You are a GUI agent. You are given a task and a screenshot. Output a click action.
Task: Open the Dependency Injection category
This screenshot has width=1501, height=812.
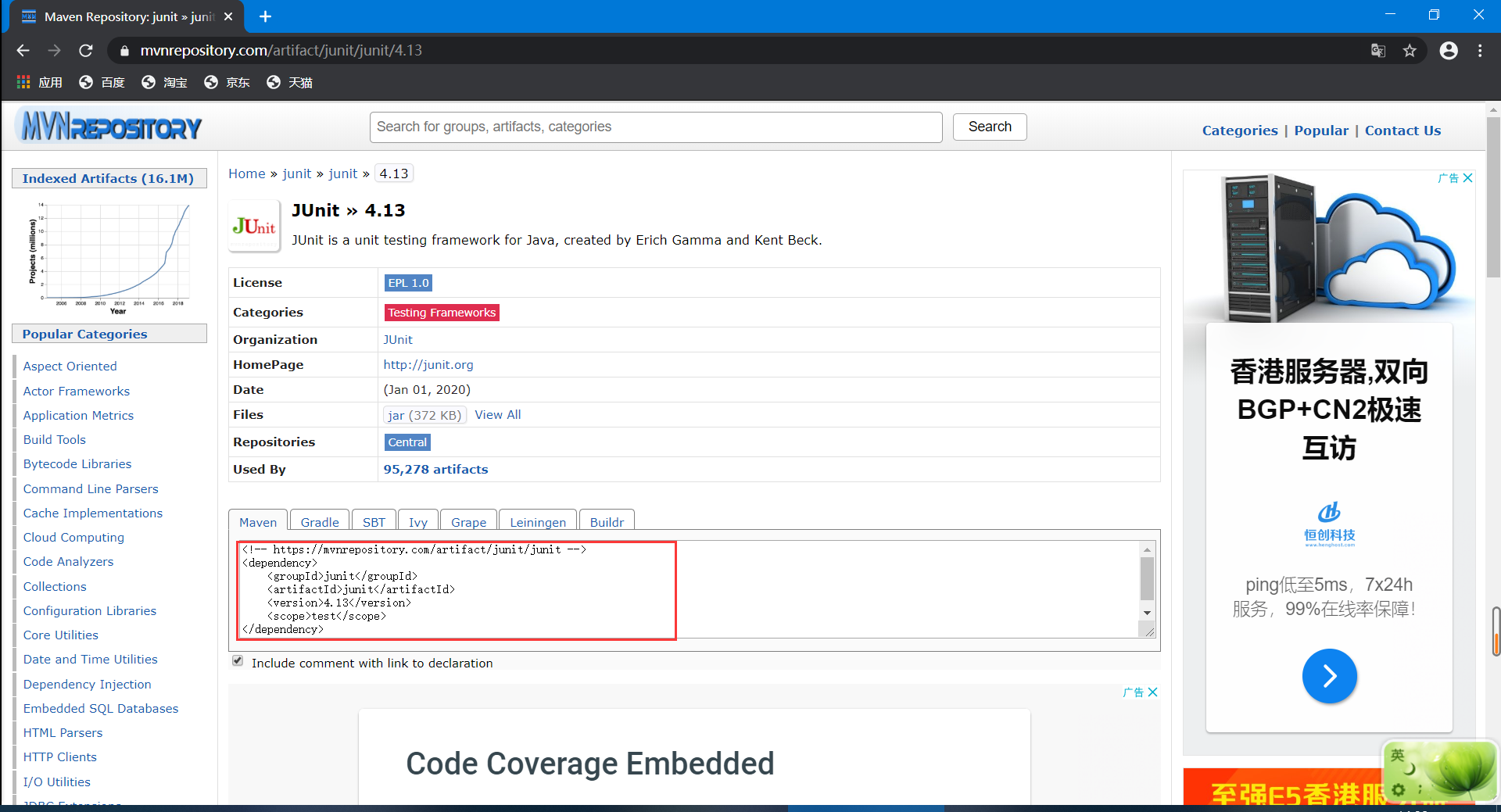[x=88, y=684]
